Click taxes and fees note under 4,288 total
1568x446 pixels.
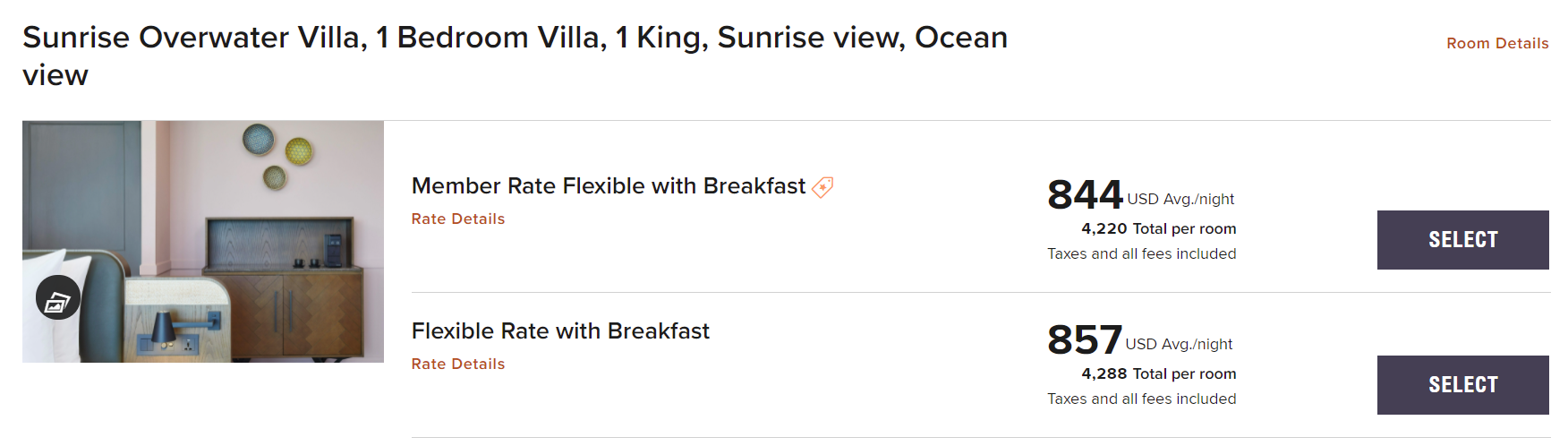point(1141,399)
